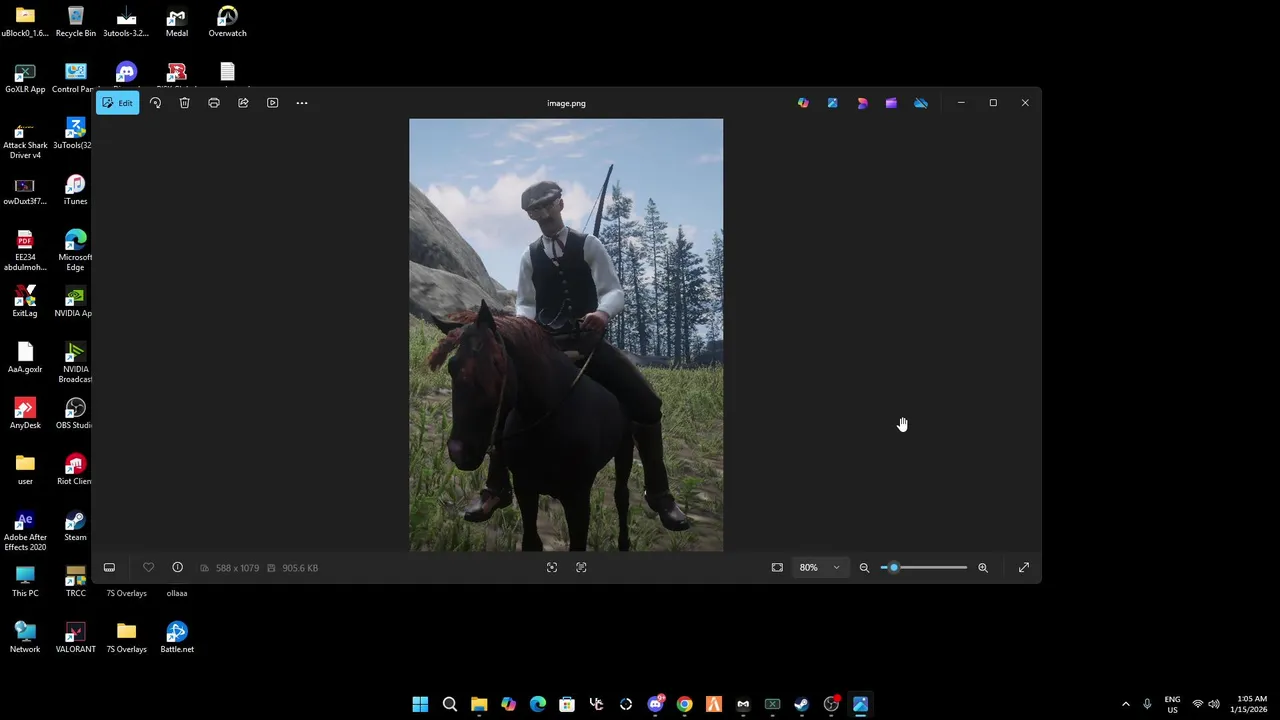Select the Steam desktop shortcut

point(76,526)
